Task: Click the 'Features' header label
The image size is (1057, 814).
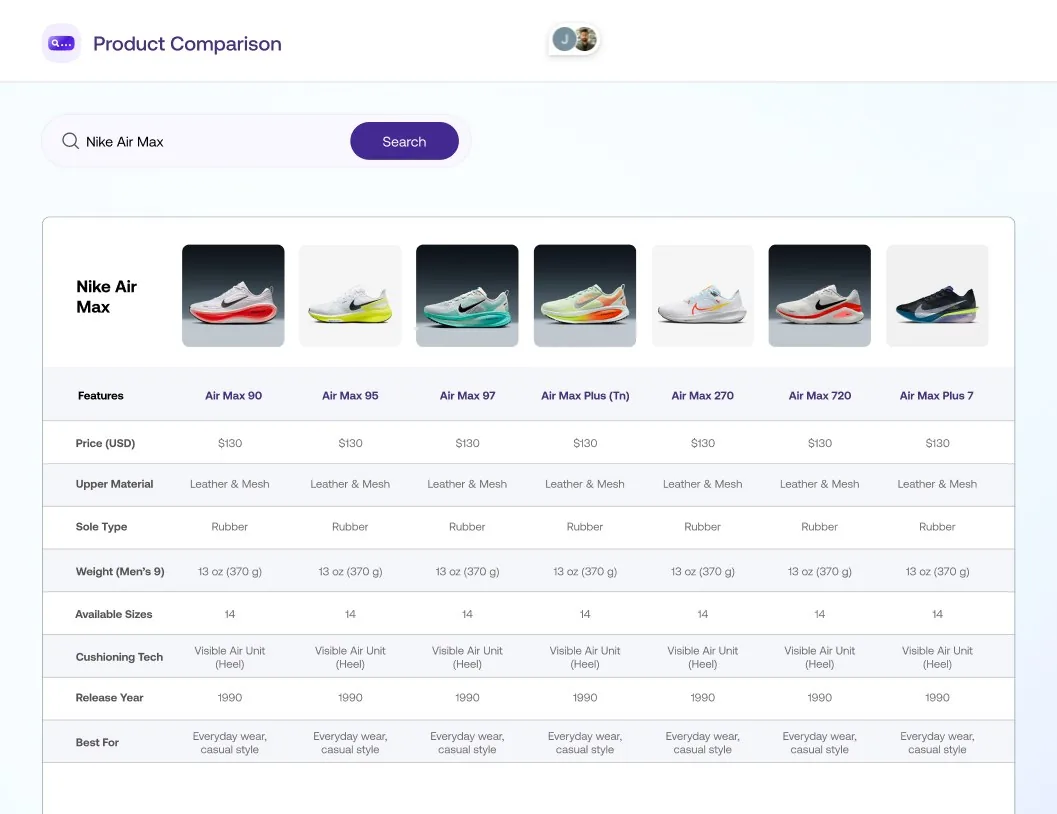Action: click(x=100, y=396)
